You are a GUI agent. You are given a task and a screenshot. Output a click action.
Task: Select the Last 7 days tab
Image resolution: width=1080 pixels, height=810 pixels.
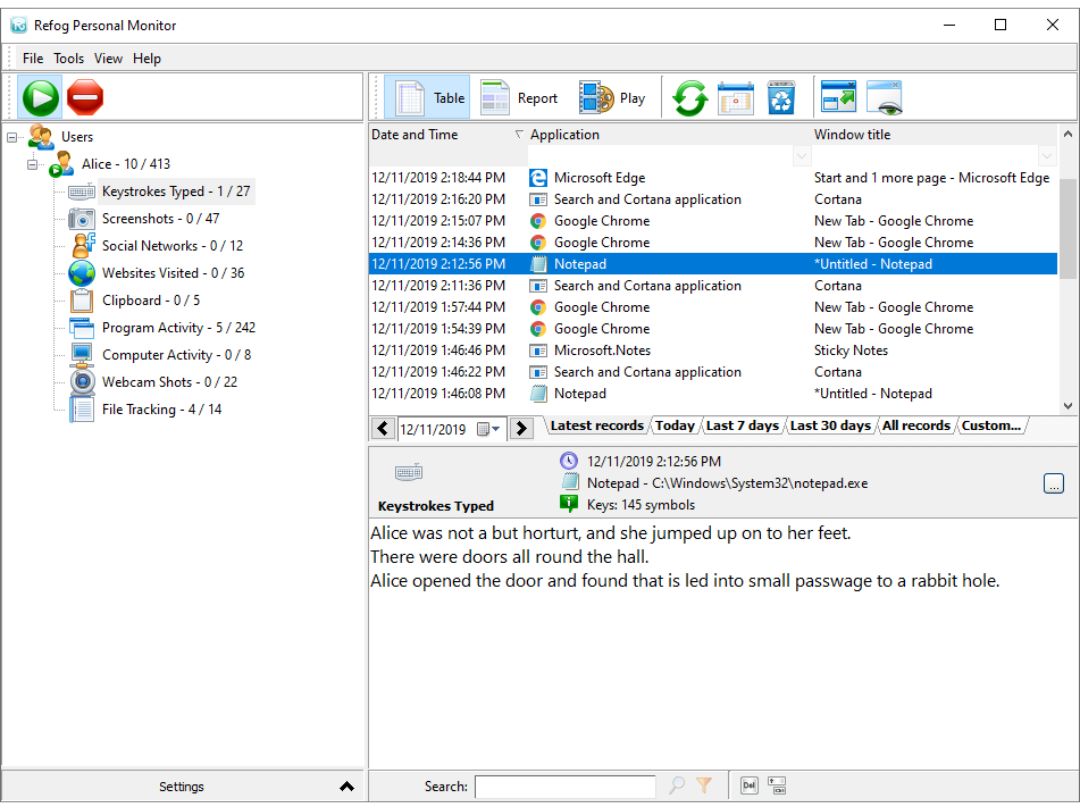[742, 426]
